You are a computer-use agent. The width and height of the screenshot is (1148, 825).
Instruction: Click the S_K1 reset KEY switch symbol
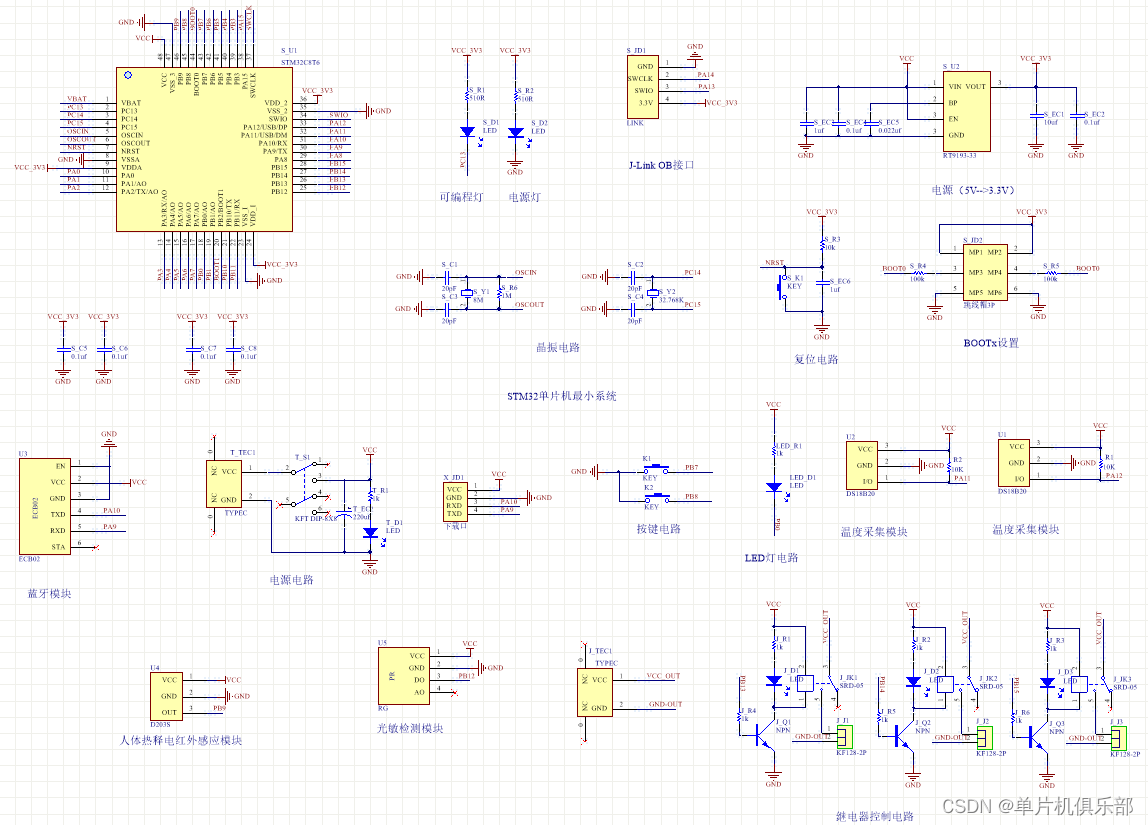pos(781,287)
